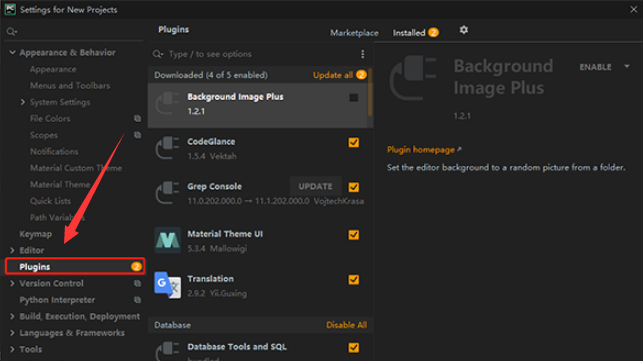Select Quick Lists item
The width and height of the screenshot is (643, 361).
pyautogui.click(x=50, y=201)
